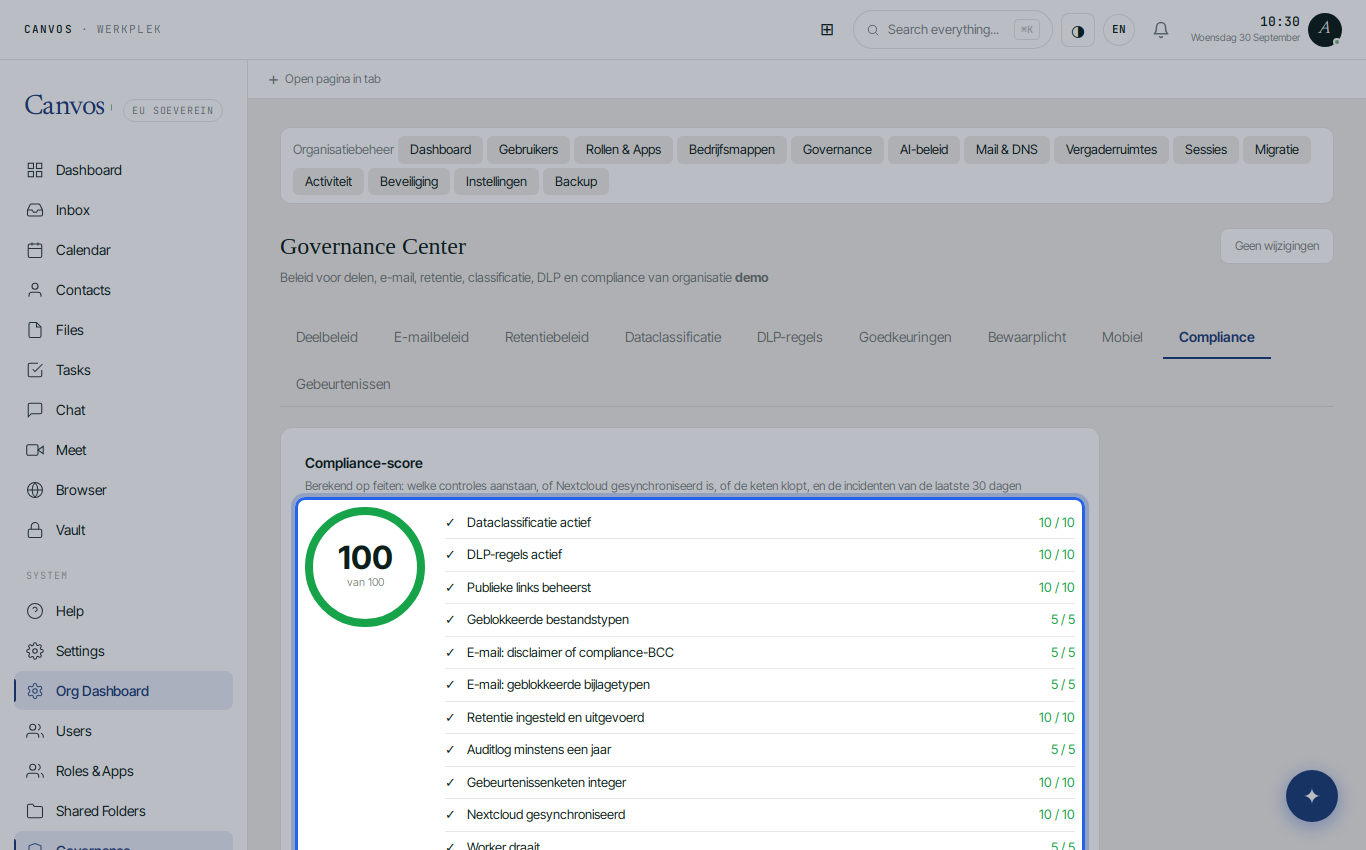Image resolution: width=1366 pixels, height=850 pixels.
Task: Switch to Deelbeleid tab
Action: (x=327, y=337)
